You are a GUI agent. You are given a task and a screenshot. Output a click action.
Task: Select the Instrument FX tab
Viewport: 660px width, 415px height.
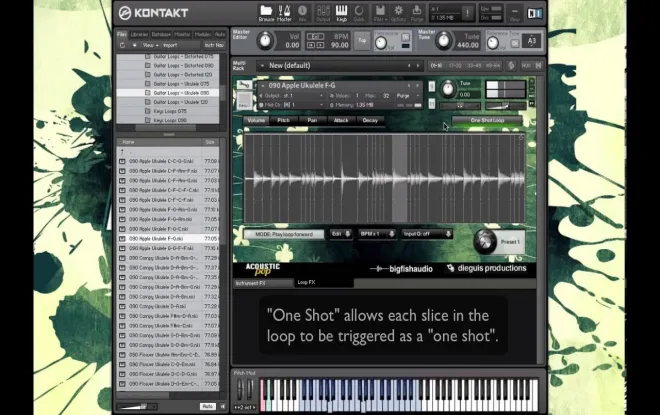click(x=263, y=283)
